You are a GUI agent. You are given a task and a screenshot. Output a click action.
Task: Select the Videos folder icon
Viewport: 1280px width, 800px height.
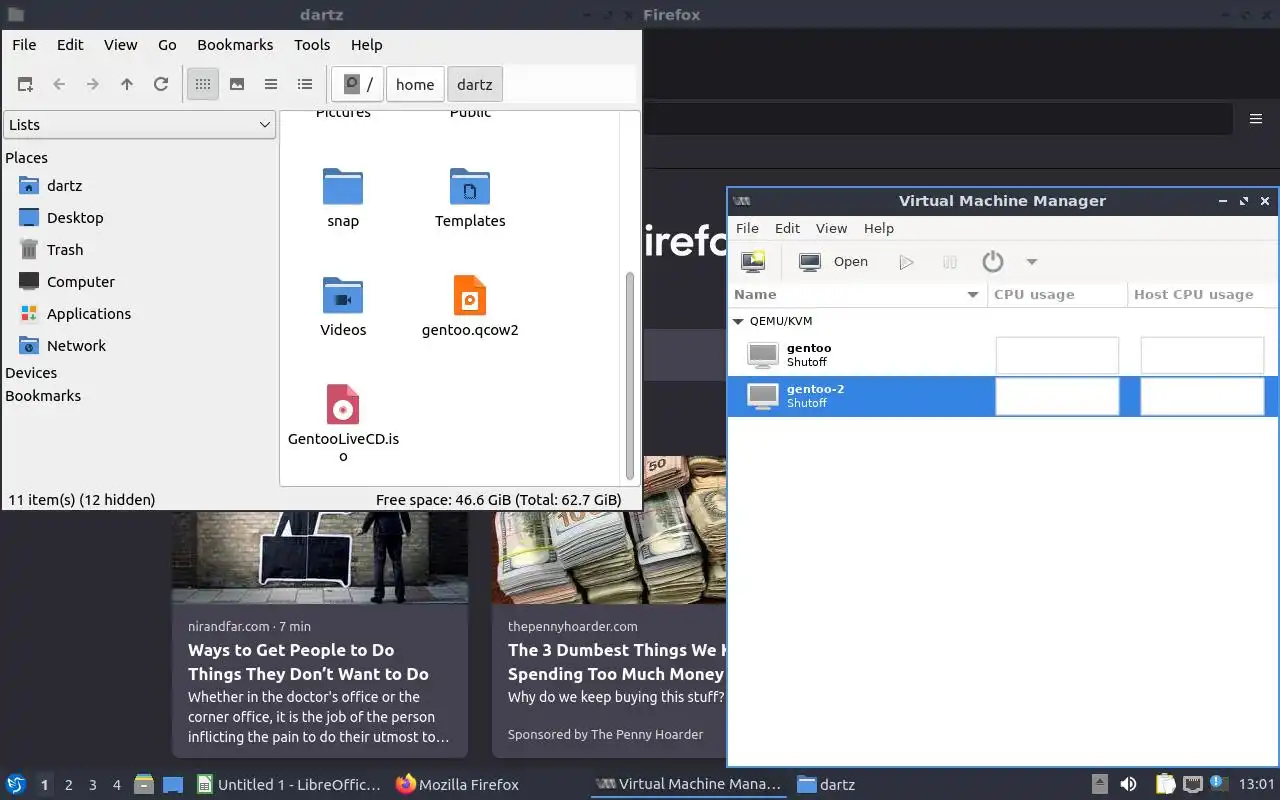tap(343, 296)
